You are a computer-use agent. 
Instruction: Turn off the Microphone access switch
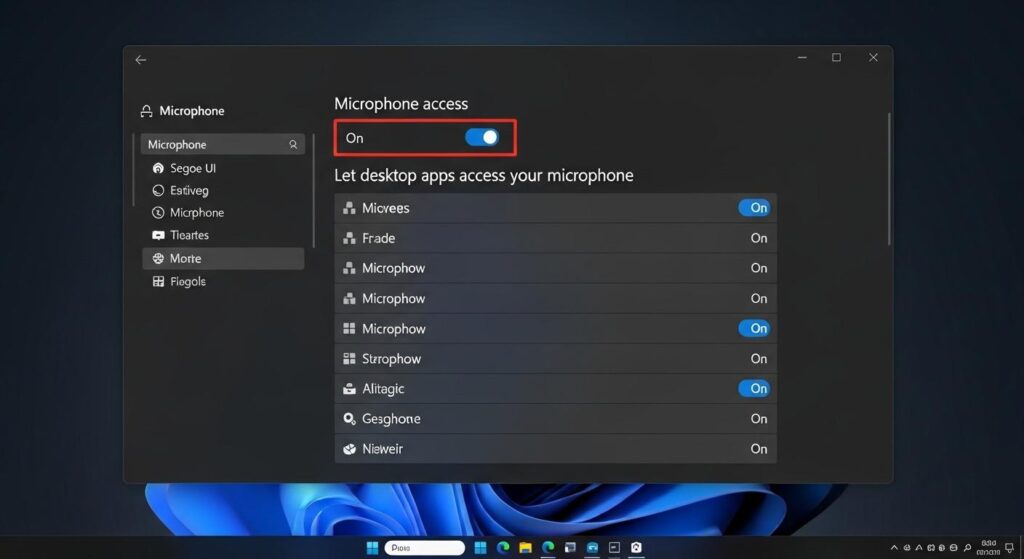482,137
